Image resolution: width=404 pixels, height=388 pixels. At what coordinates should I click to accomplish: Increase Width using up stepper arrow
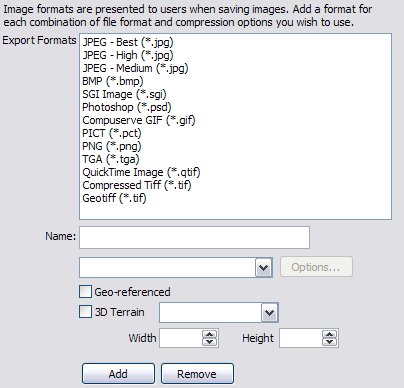[210, 334]
